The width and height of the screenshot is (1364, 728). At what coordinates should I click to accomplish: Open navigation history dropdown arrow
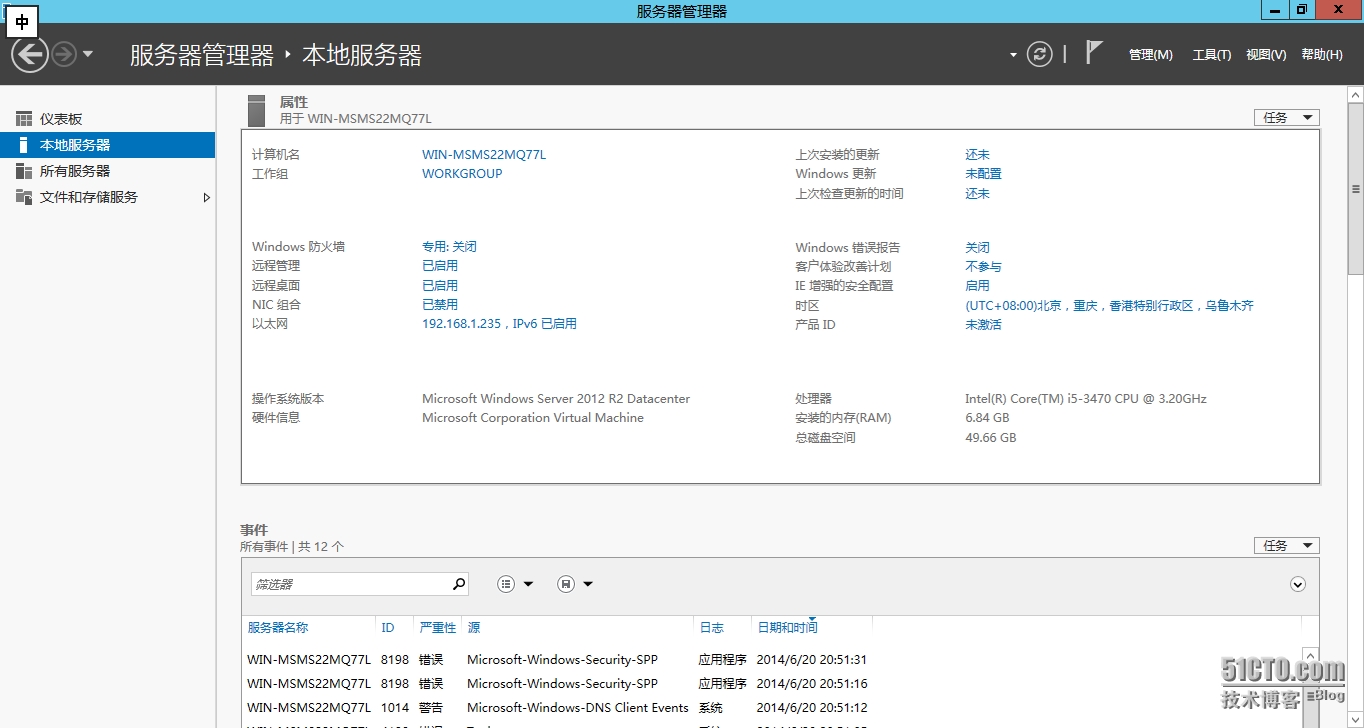tap(88, 54)
